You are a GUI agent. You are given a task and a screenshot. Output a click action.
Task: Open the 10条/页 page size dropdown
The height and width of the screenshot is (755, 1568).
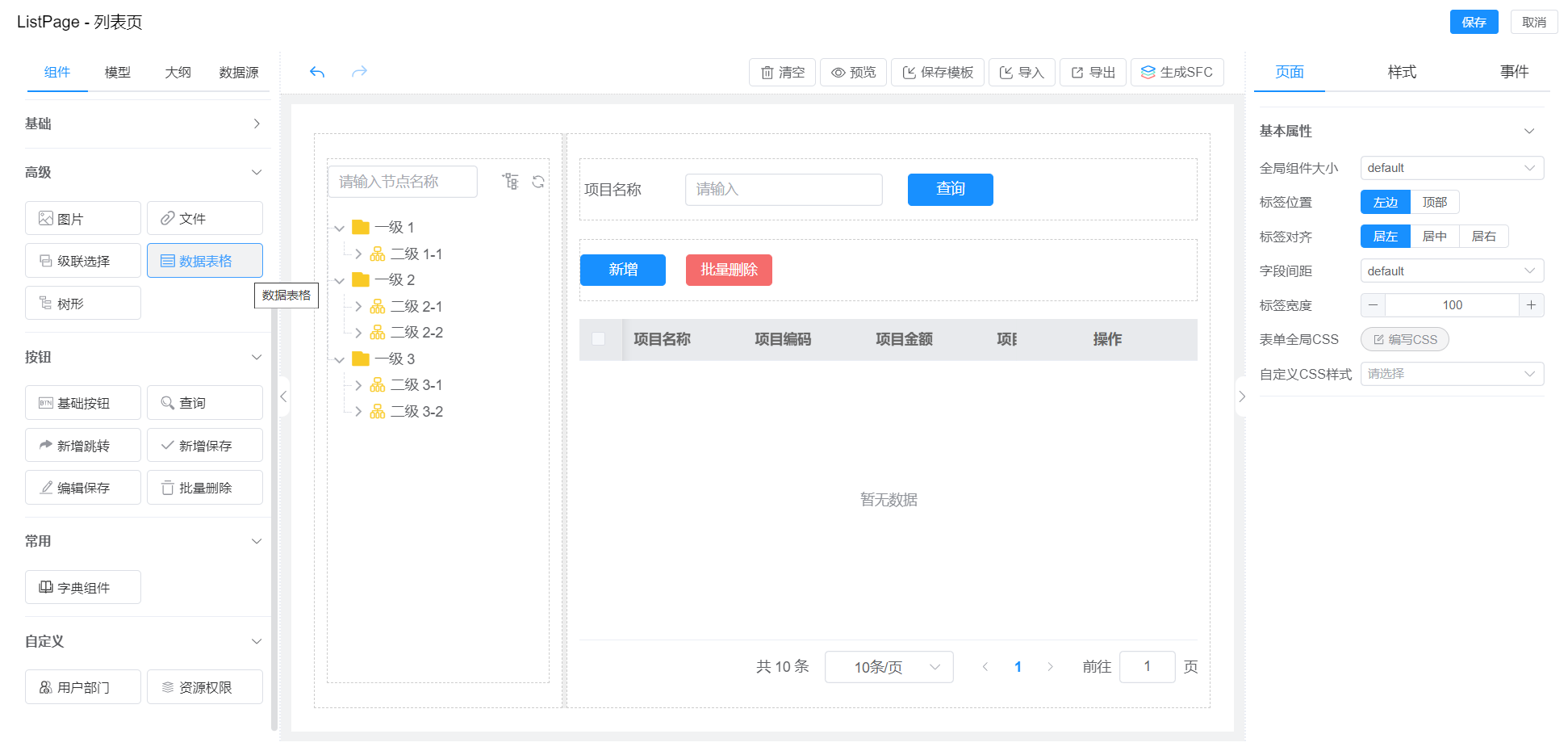click(889, 667)
